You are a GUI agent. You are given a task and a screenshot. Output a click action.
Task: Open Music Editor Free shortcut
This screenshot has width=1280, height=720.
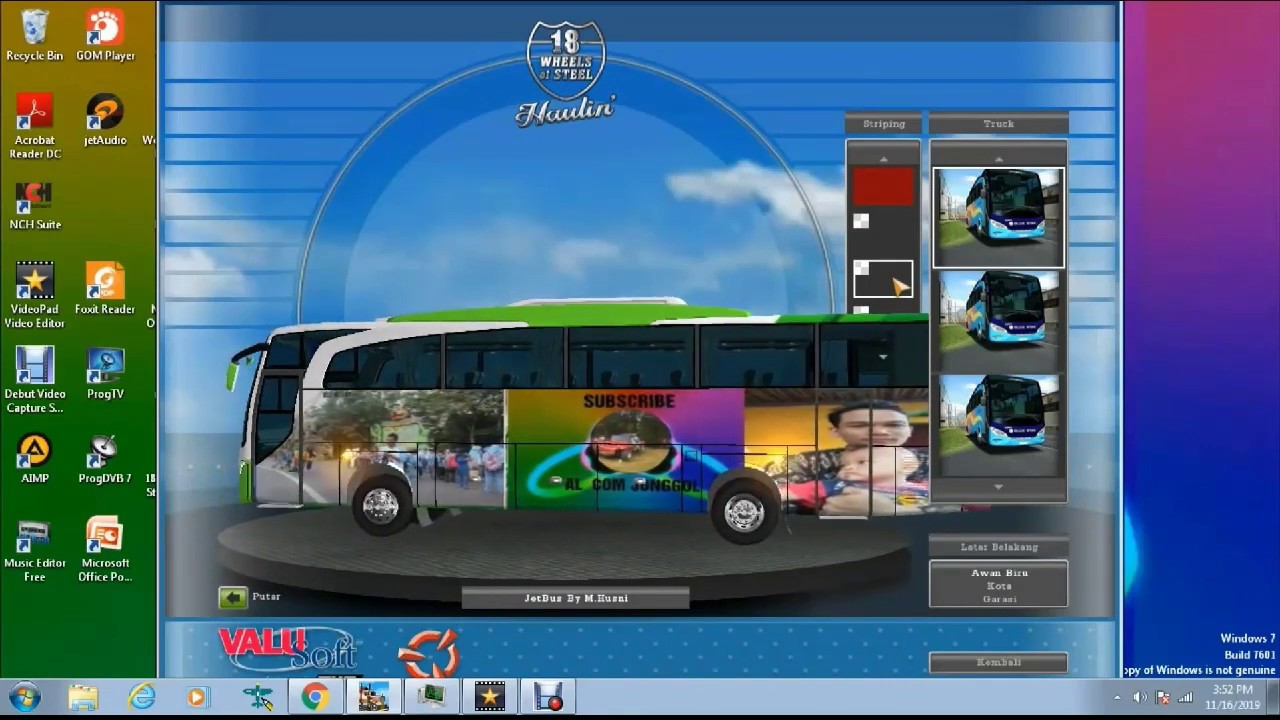pos(34,550)
